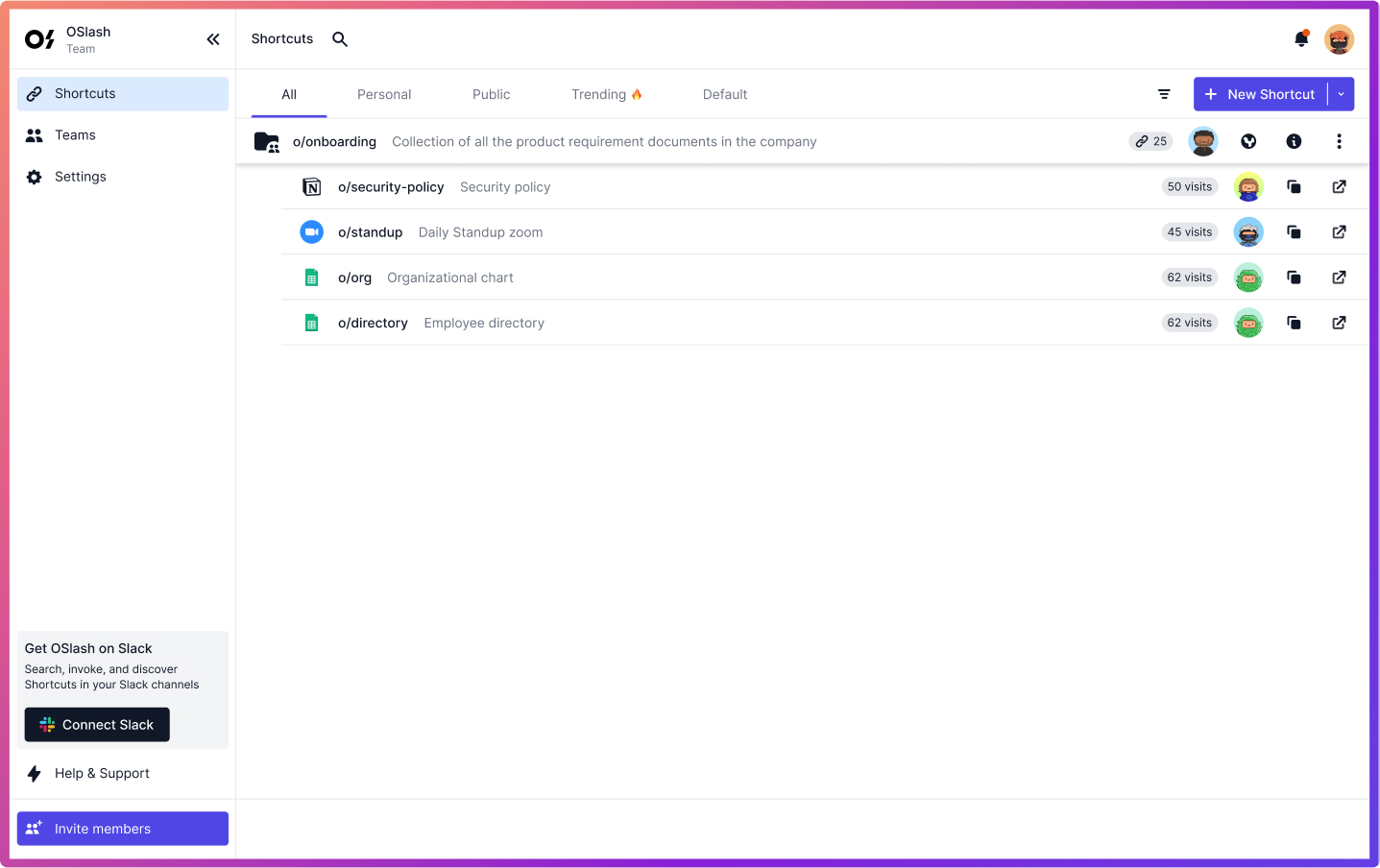Open o/standup in a new tab
The height and width of the screenshot is (868, 1380).
[1339, 232]
